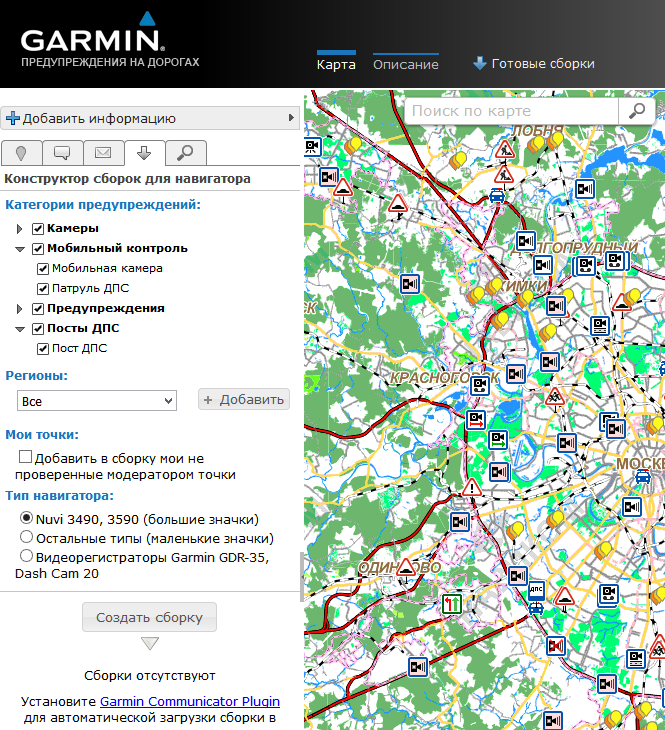Collapse the Мобильный контроль category
Image resolution: width=665 pixels, height=730 pixels.
19,249
